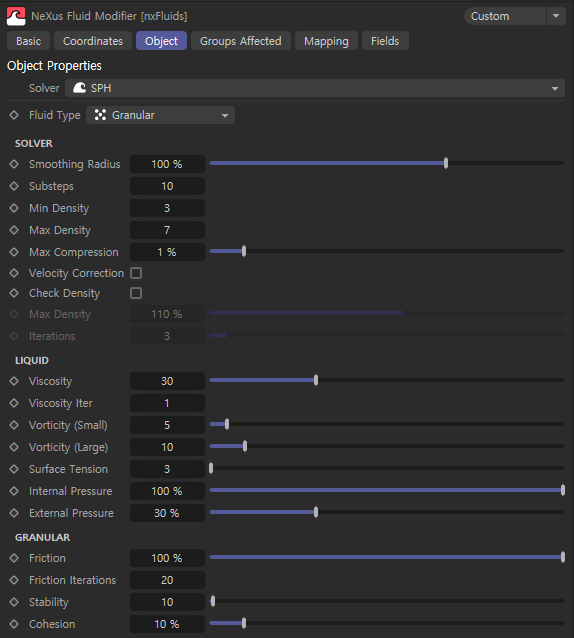Viewport: 574px width, 638px height.
Task: Toggle keyframe diamond for Viscosity Iter
Action: click(14, 403)
